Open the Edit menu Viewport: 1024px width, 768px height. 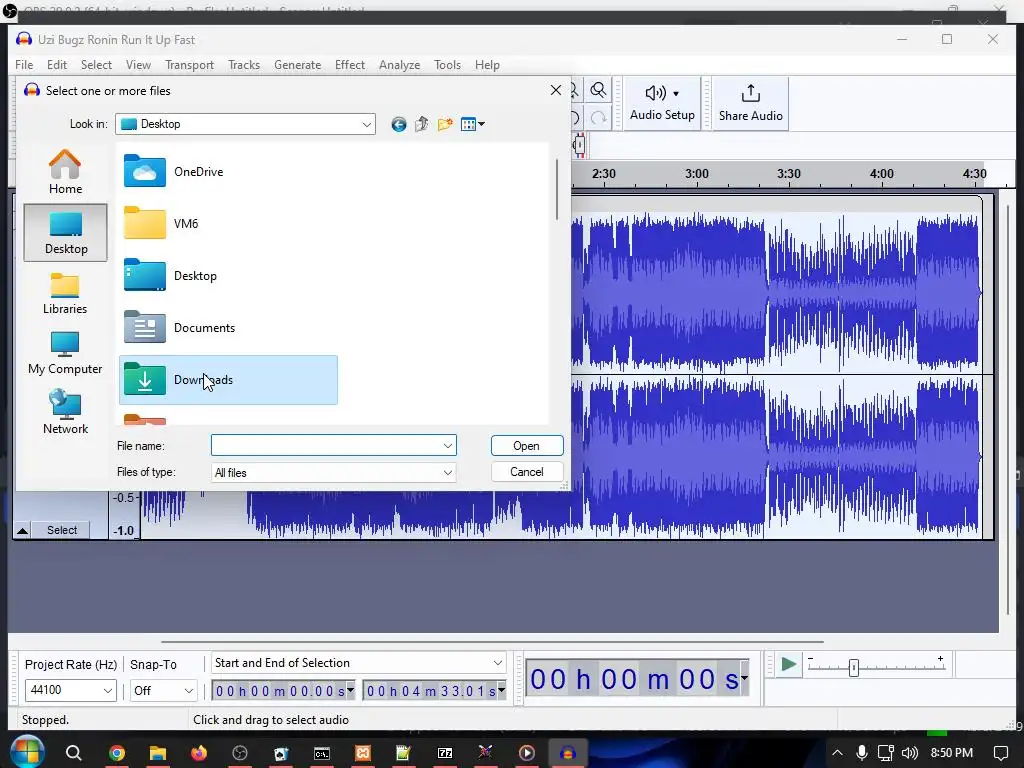click(x=57, y=65)
